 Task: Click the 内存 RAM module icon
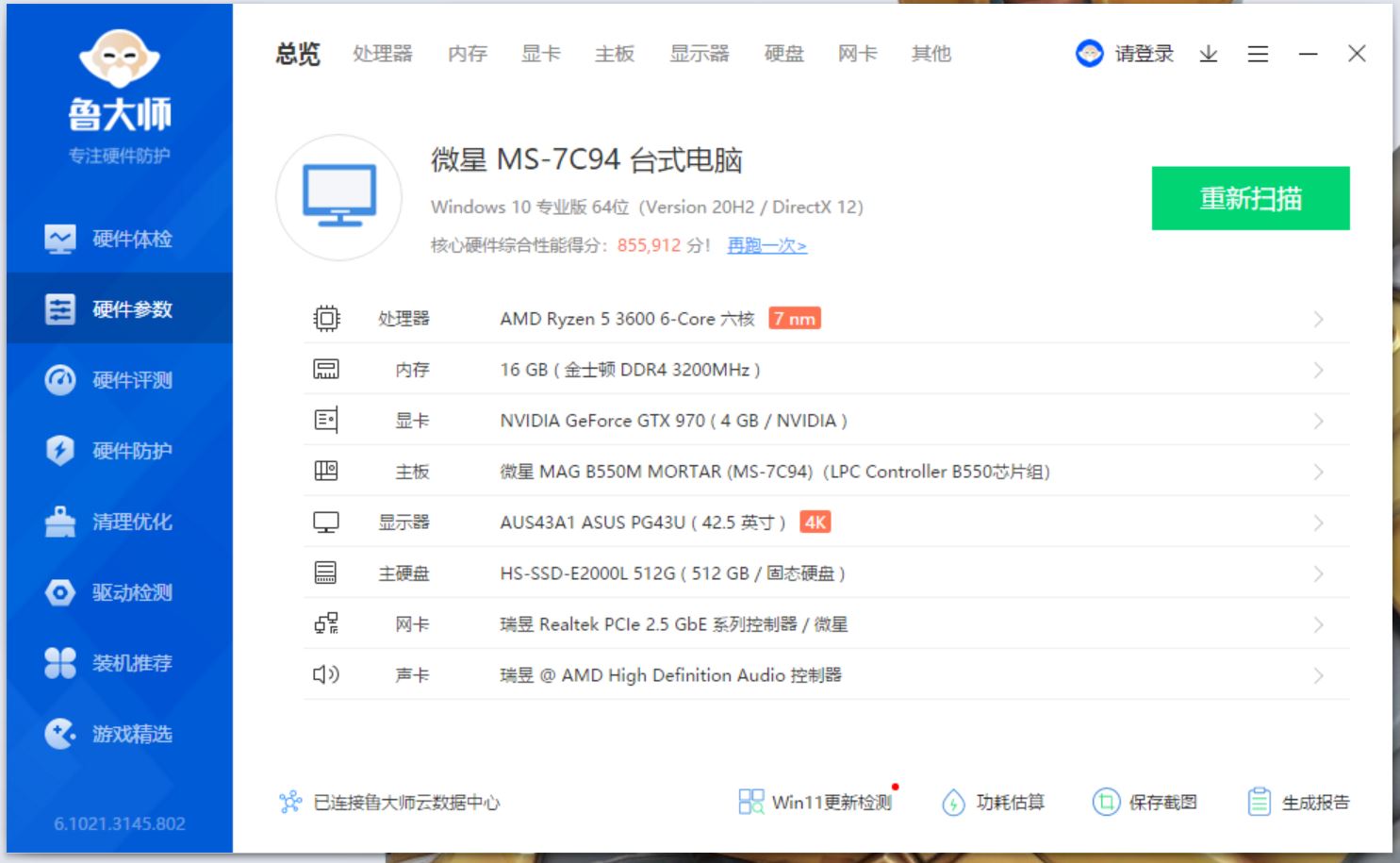tap(326, 370)
